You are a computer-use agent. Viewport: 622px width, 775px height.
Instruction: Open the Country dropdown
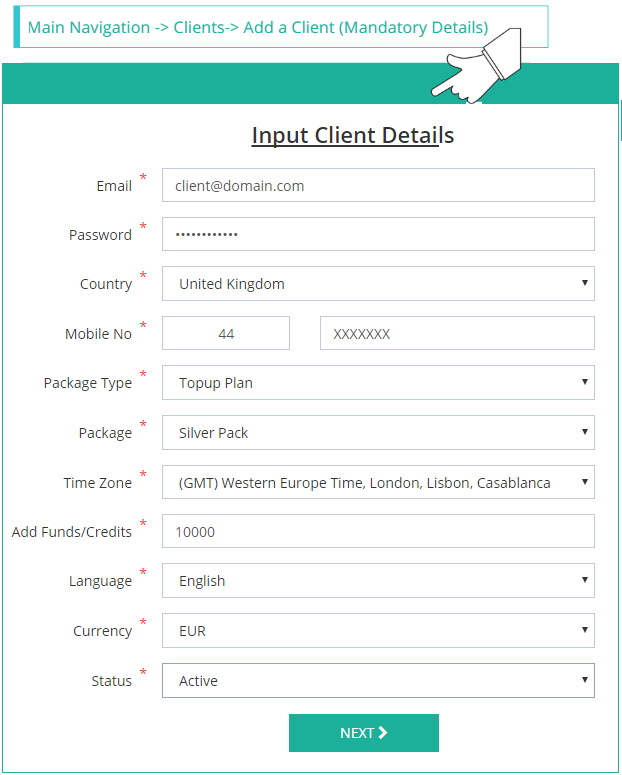tap(378, 284)
